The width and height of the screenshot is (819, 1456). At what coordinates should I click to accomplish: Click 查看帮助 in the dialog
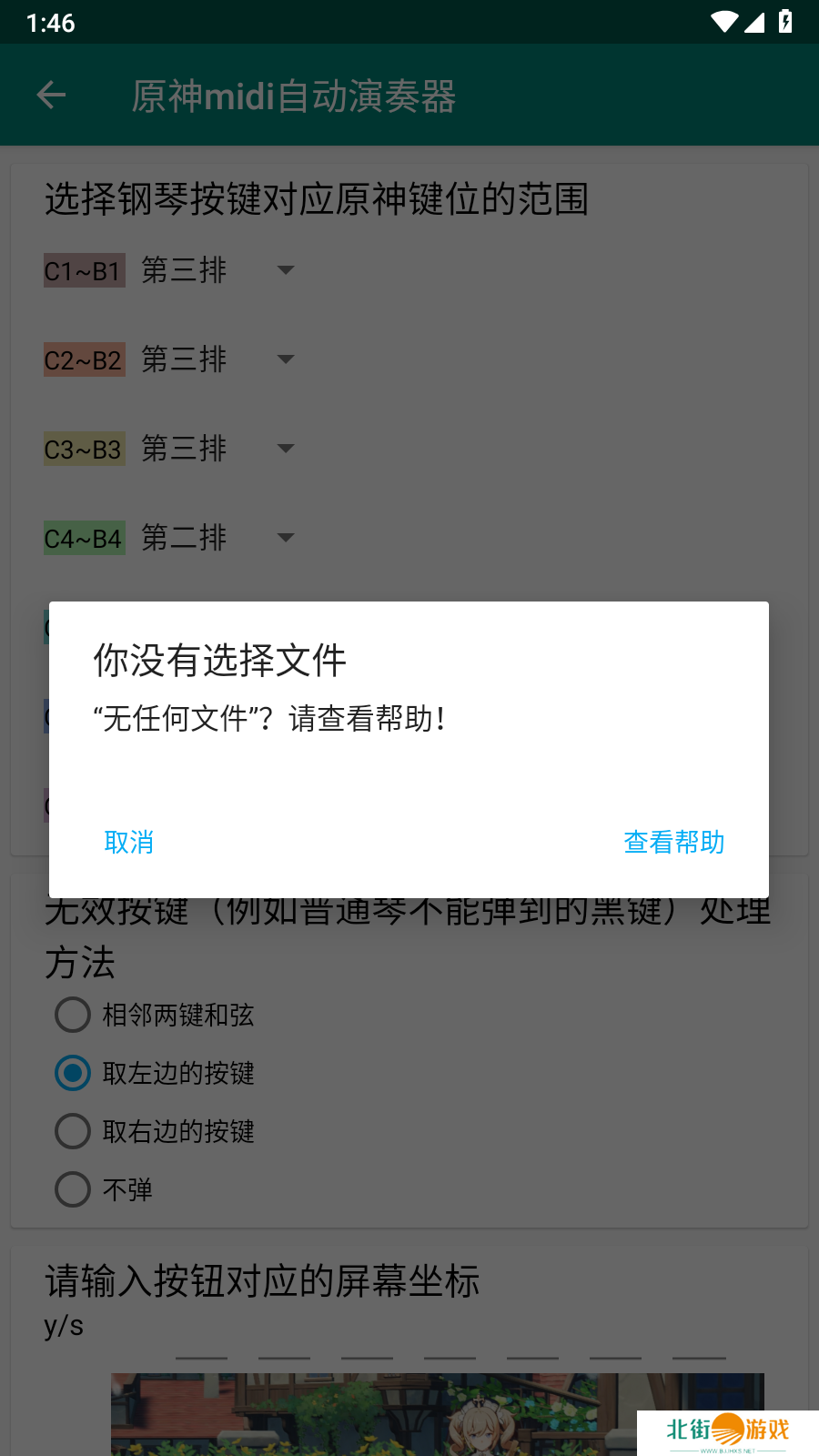(674, 842)
